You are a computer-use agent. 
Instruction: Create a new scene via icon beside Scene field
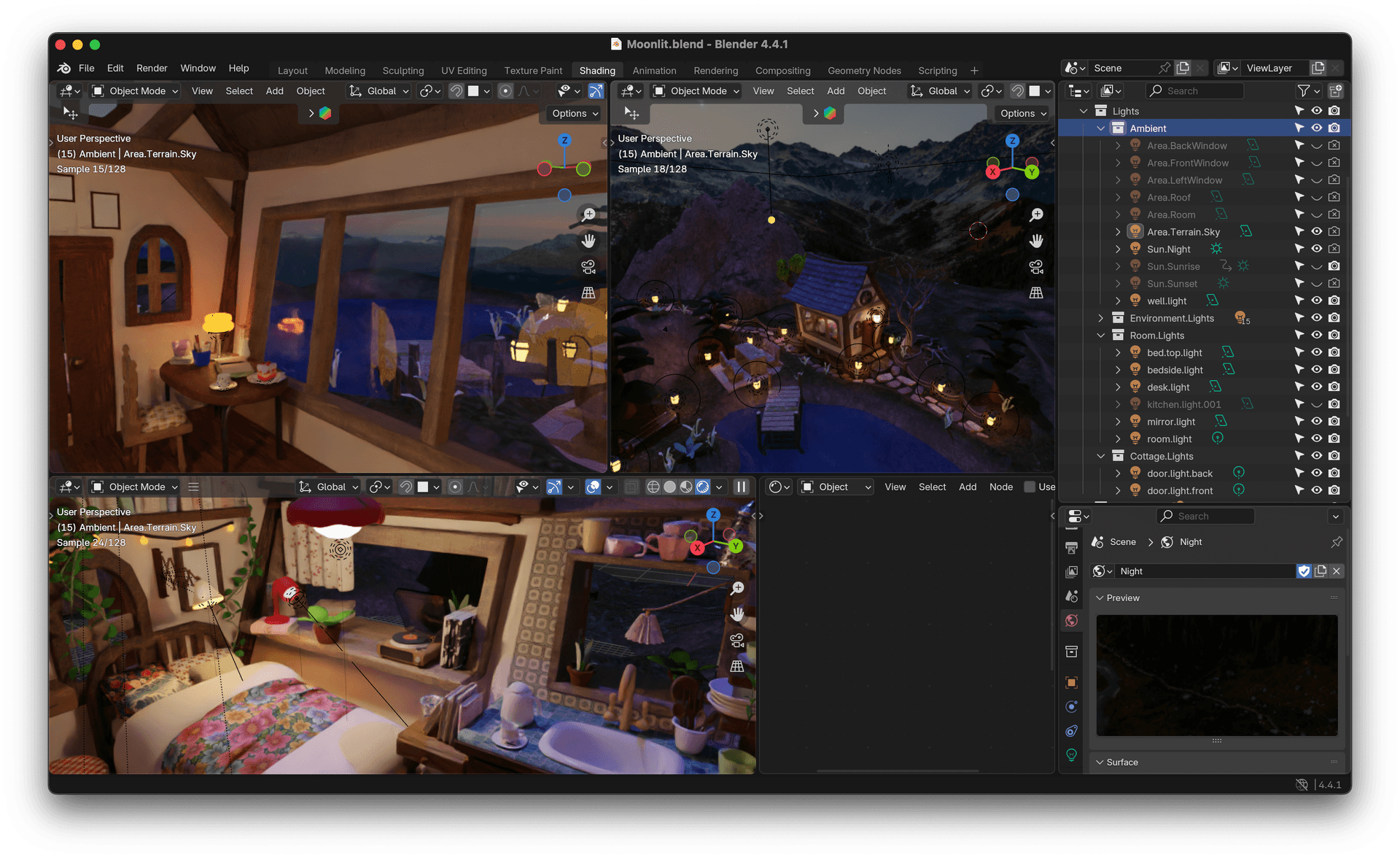click(1183, 68)
